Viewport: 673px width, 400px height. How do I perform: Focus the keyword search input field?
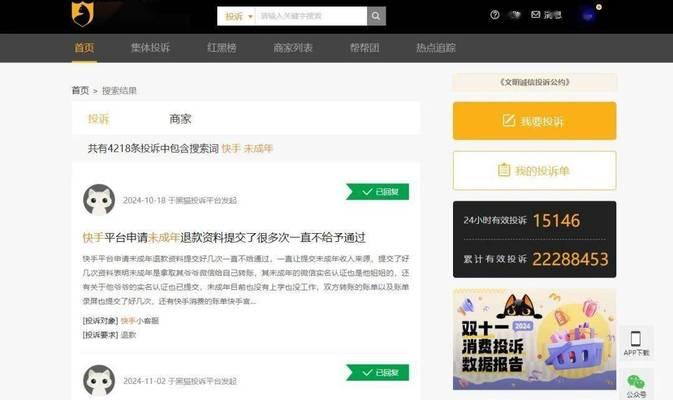tap(311, 16)
